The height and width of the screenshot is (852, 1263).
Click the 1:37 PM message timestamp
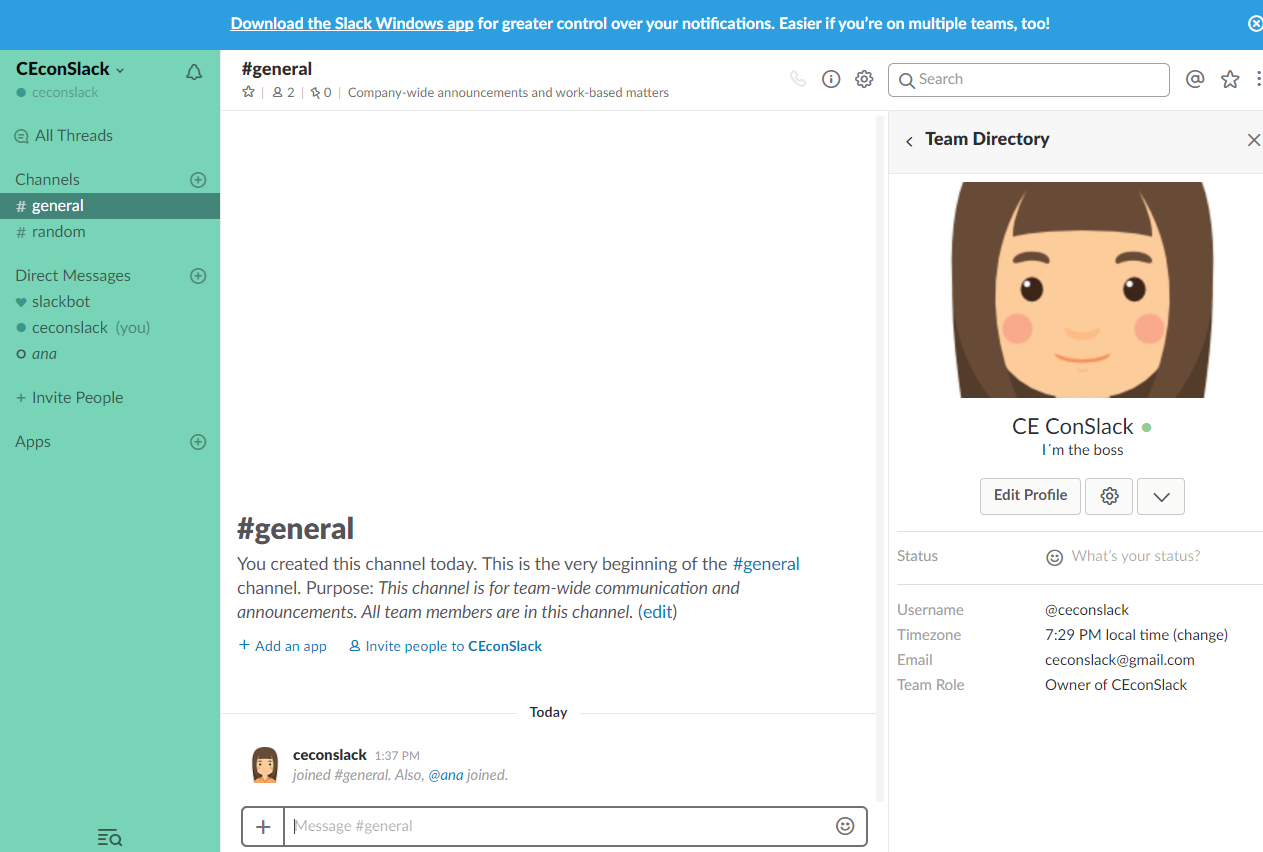(x=397, y=756)
